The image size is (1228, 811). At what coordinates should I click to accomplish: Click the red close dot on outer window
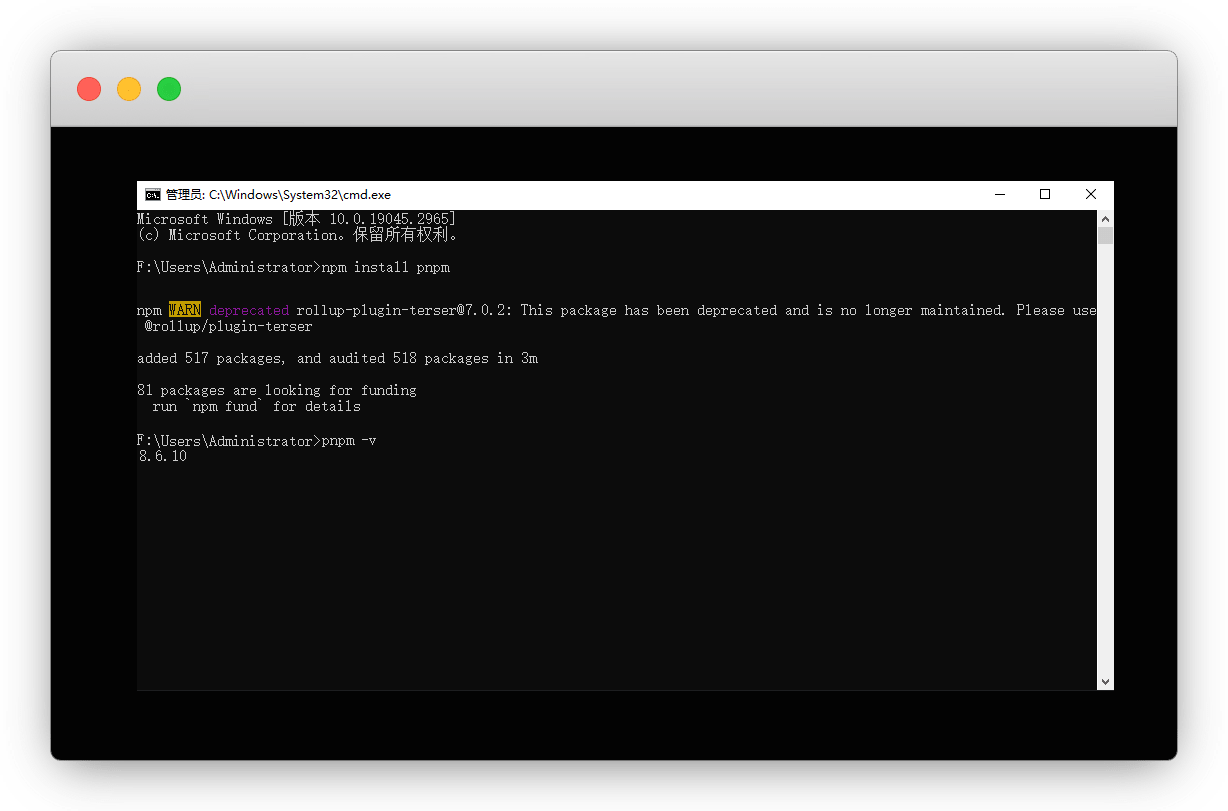89,89
